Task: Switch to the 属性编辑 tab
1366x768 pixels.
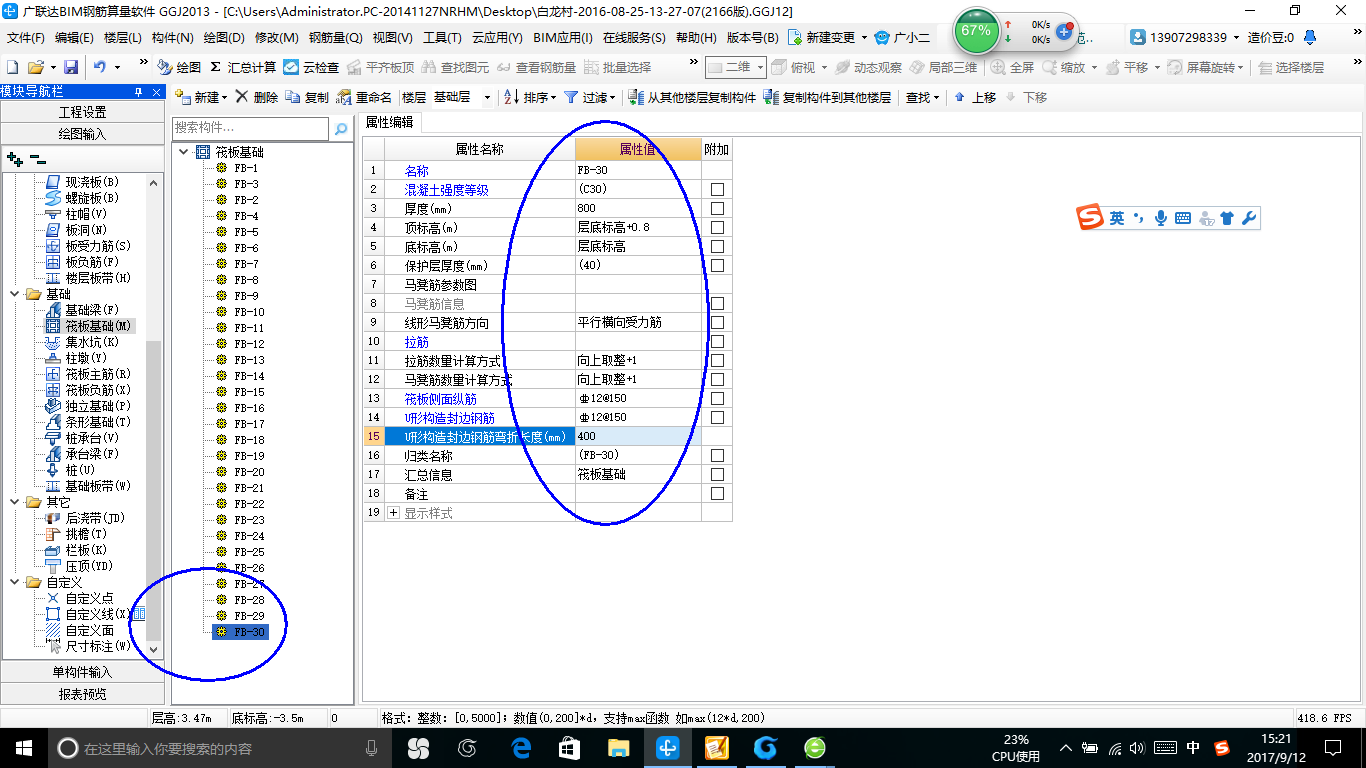Action: (x=389, y=122)
